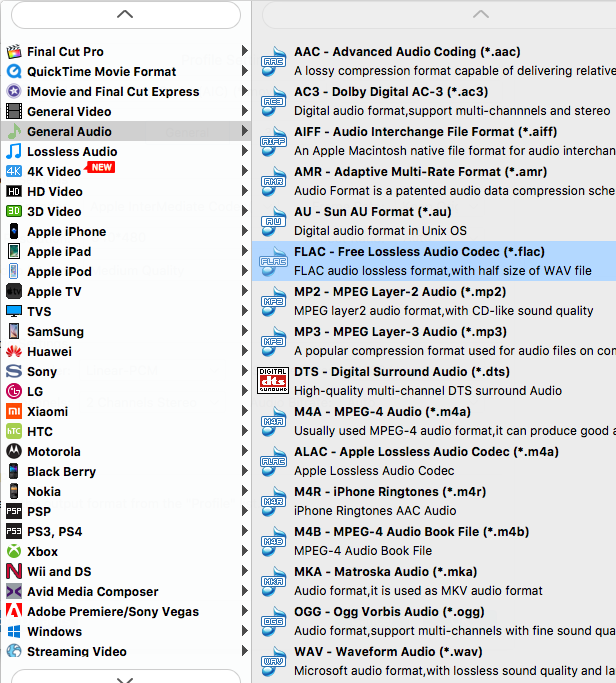The height and width of the screenshot is (683, 616).
Task: Click the format list scroll-up chevron
Action: 481,14
